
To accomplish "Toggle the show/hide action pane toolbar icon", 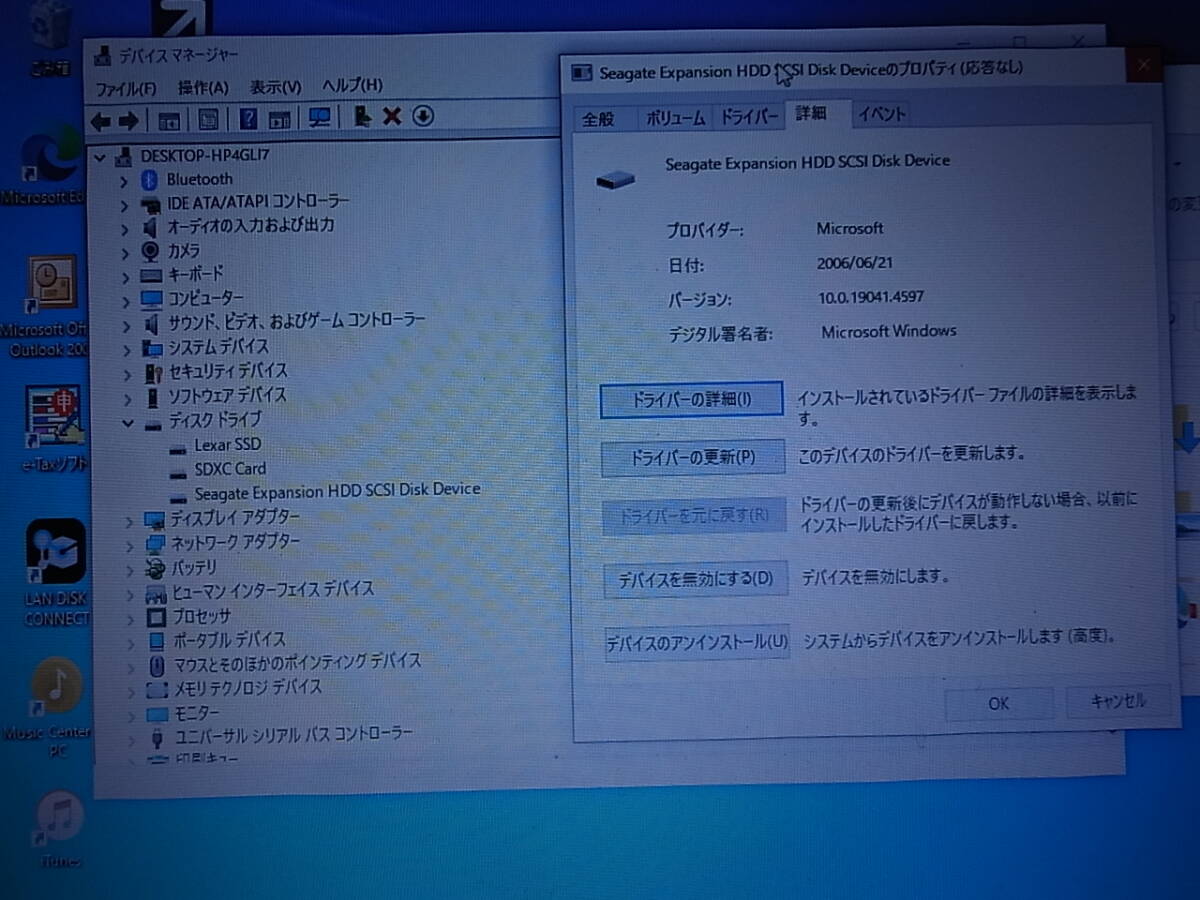I will tap(280, 119).
